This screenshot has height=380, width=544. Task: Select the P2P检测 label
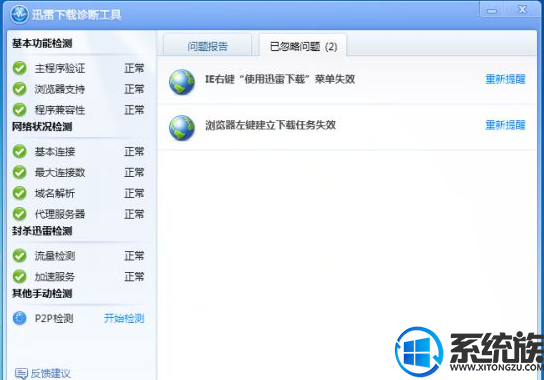(x=54, y=318)
